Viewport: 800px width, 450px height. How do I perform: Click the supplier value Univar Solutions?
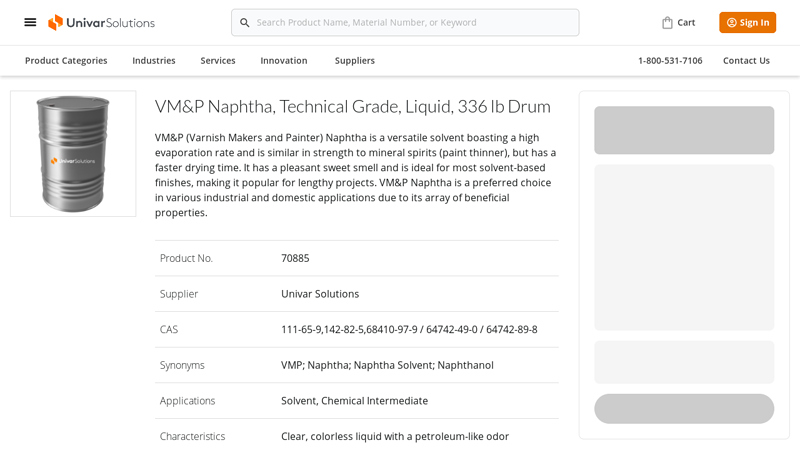[320, 294]
